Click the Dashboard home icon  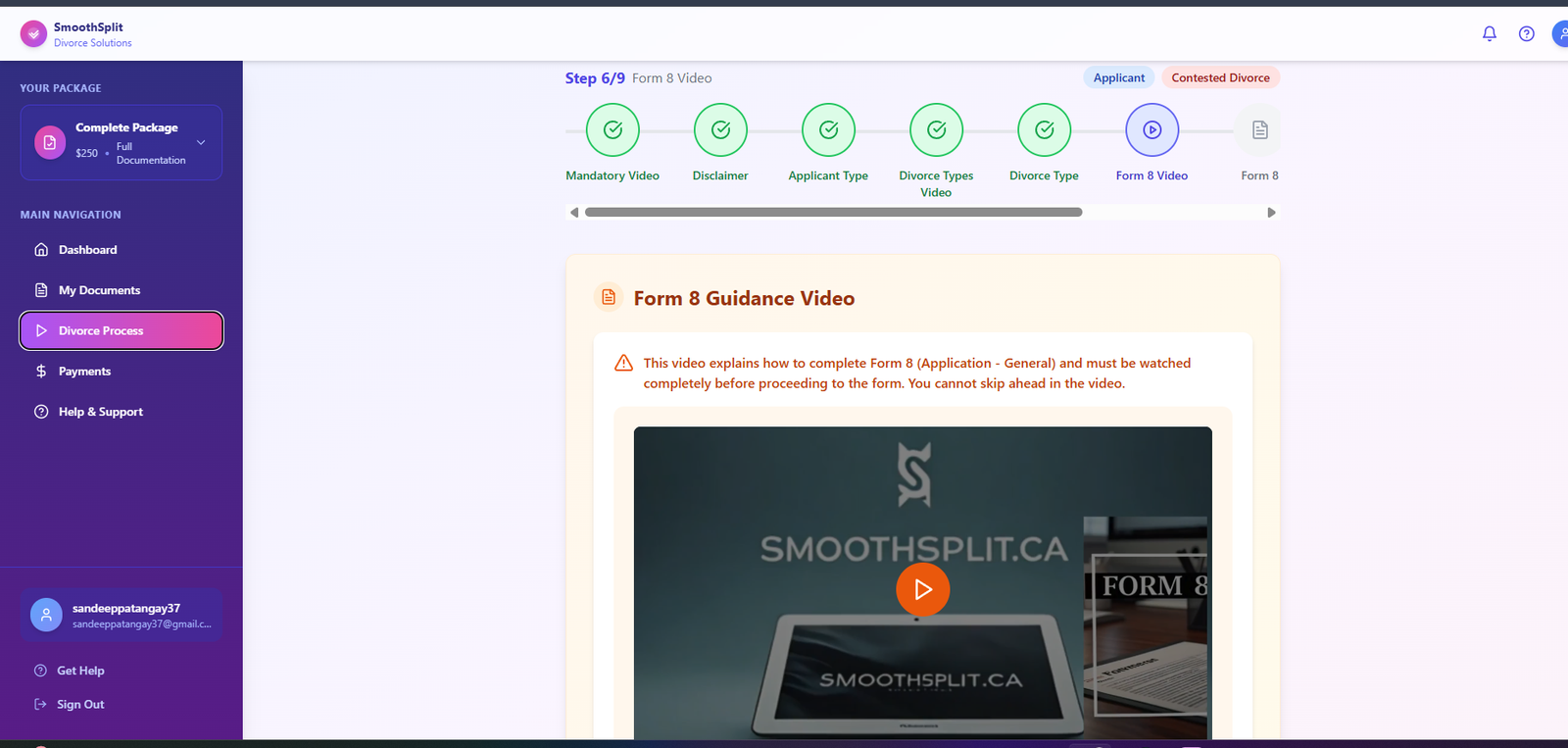tap(41, 250)
